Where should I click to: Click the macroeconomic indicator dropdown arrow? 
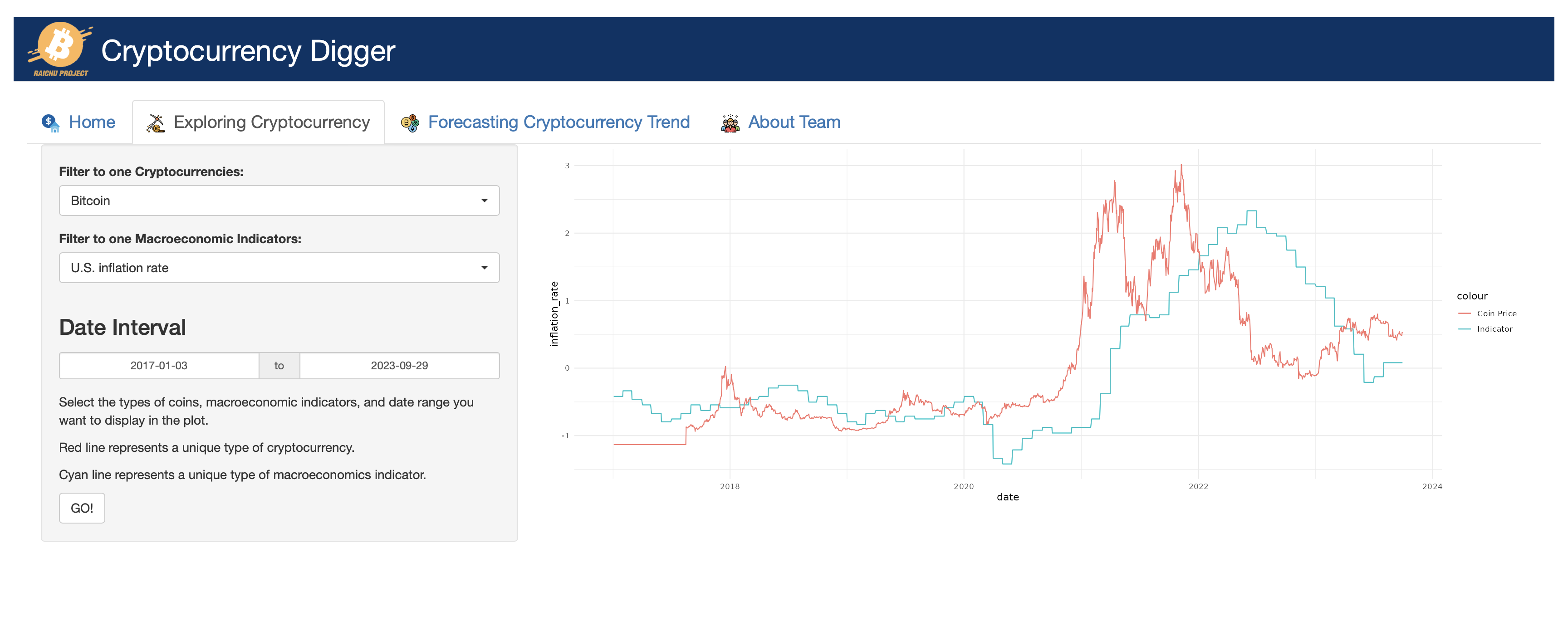pyautogui.click(x=484, y=268)
